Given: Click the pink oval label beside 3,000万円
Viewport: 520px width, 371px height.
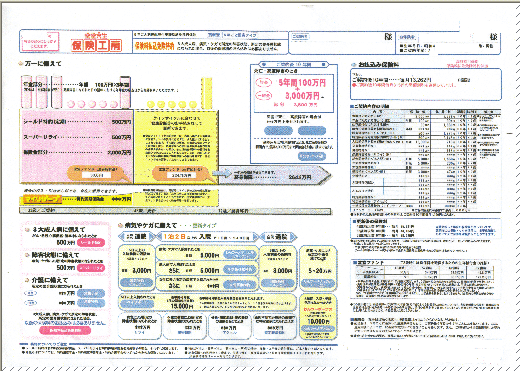Looking at the screenshot, I should [x=263, y=96].
